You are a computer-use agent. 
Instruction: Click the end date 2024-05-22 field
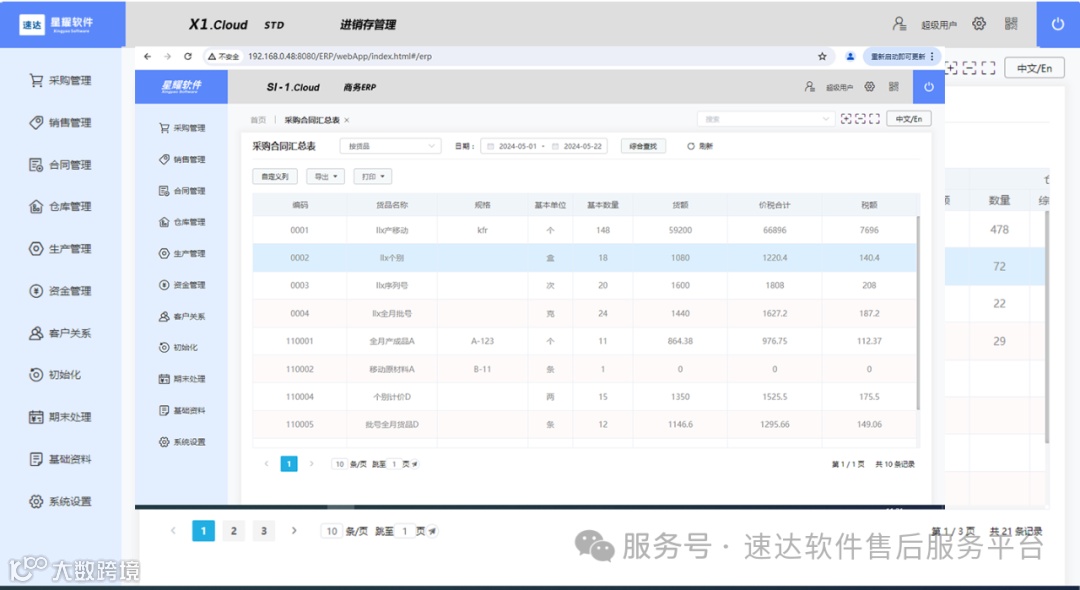[x=582, y=146]
